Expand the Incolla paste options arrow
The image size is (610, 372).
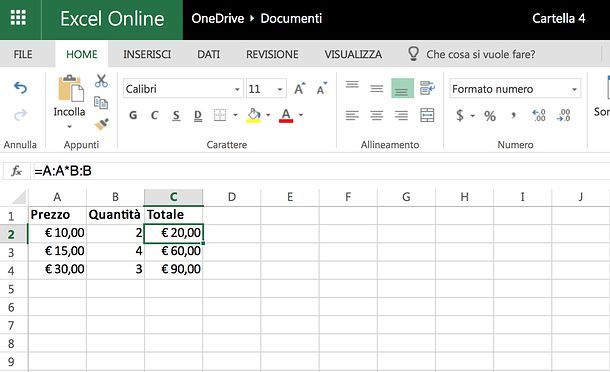(70, 126)
